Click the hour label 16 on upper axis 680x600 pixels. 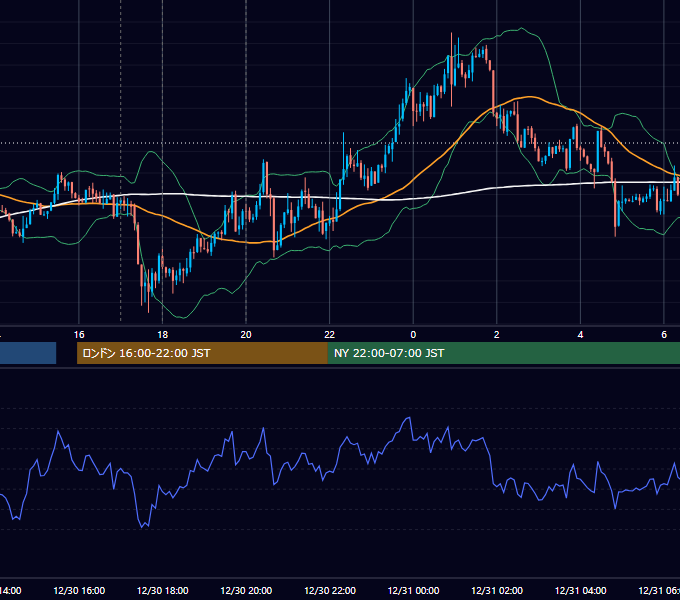pyautogui.click(x=79, y=335)
